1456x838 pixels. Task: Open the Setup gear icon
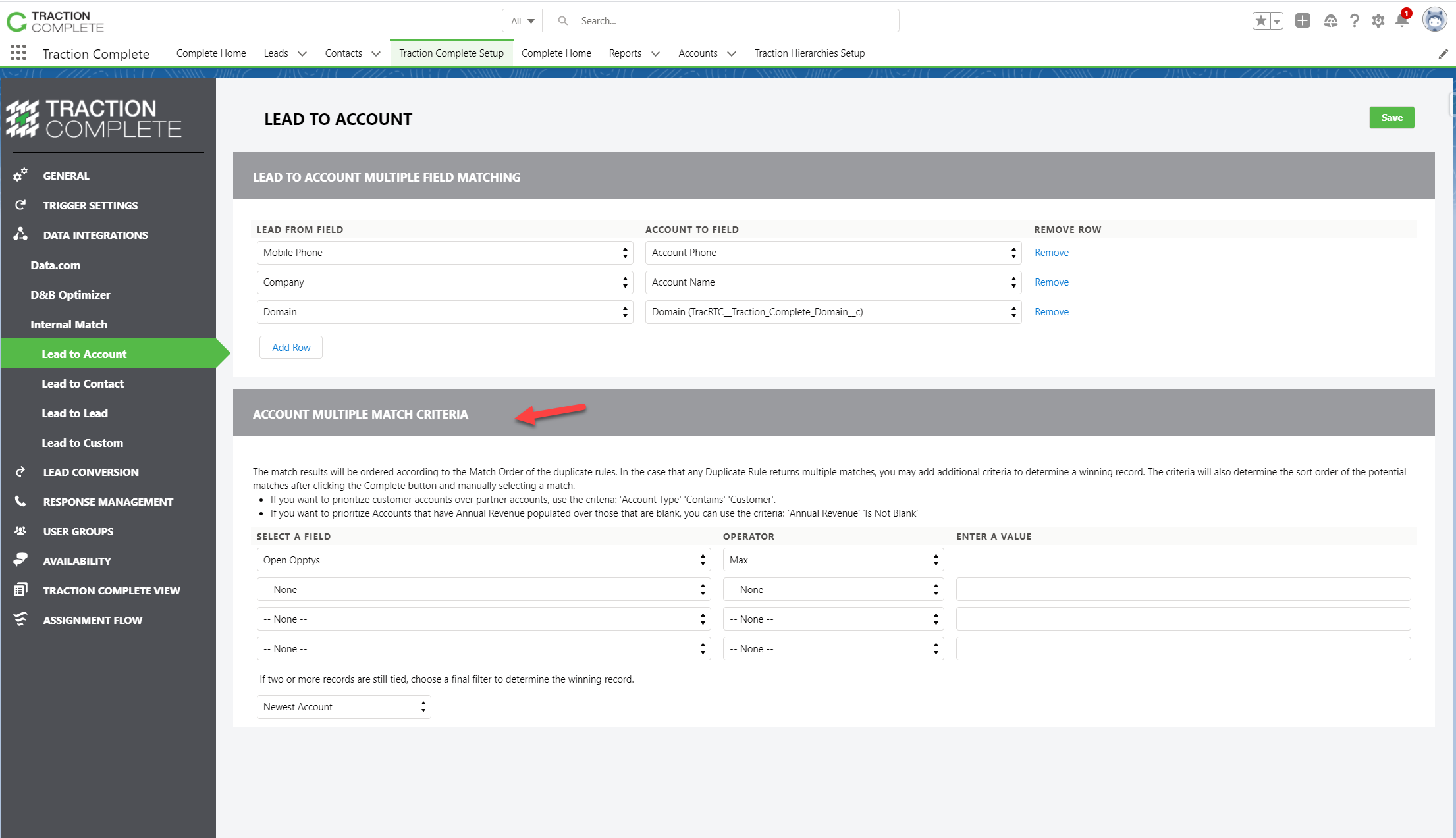click(x=1378, y=21)
